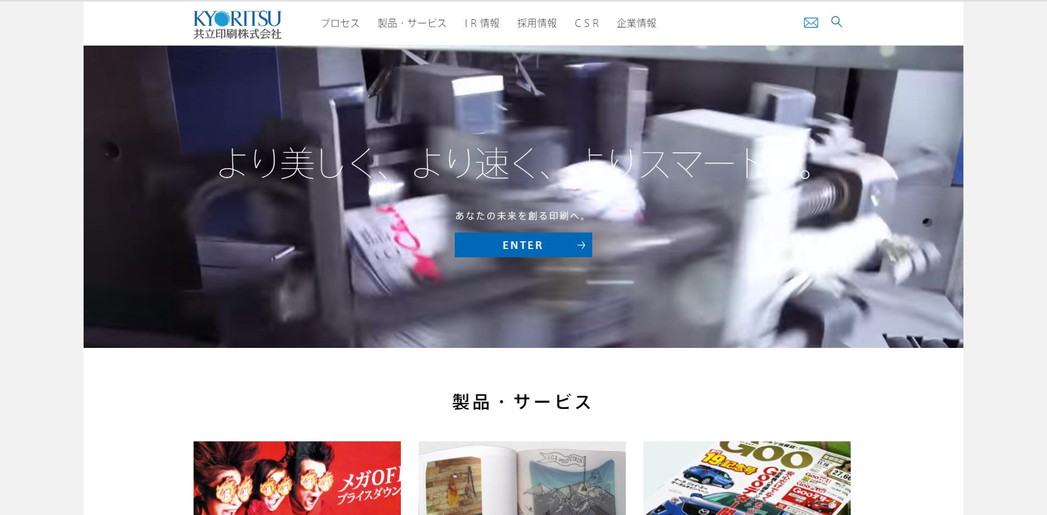Click the blue ENTER button
The height and width of the screenshot is (515, 1047).
tap(524, 245)
